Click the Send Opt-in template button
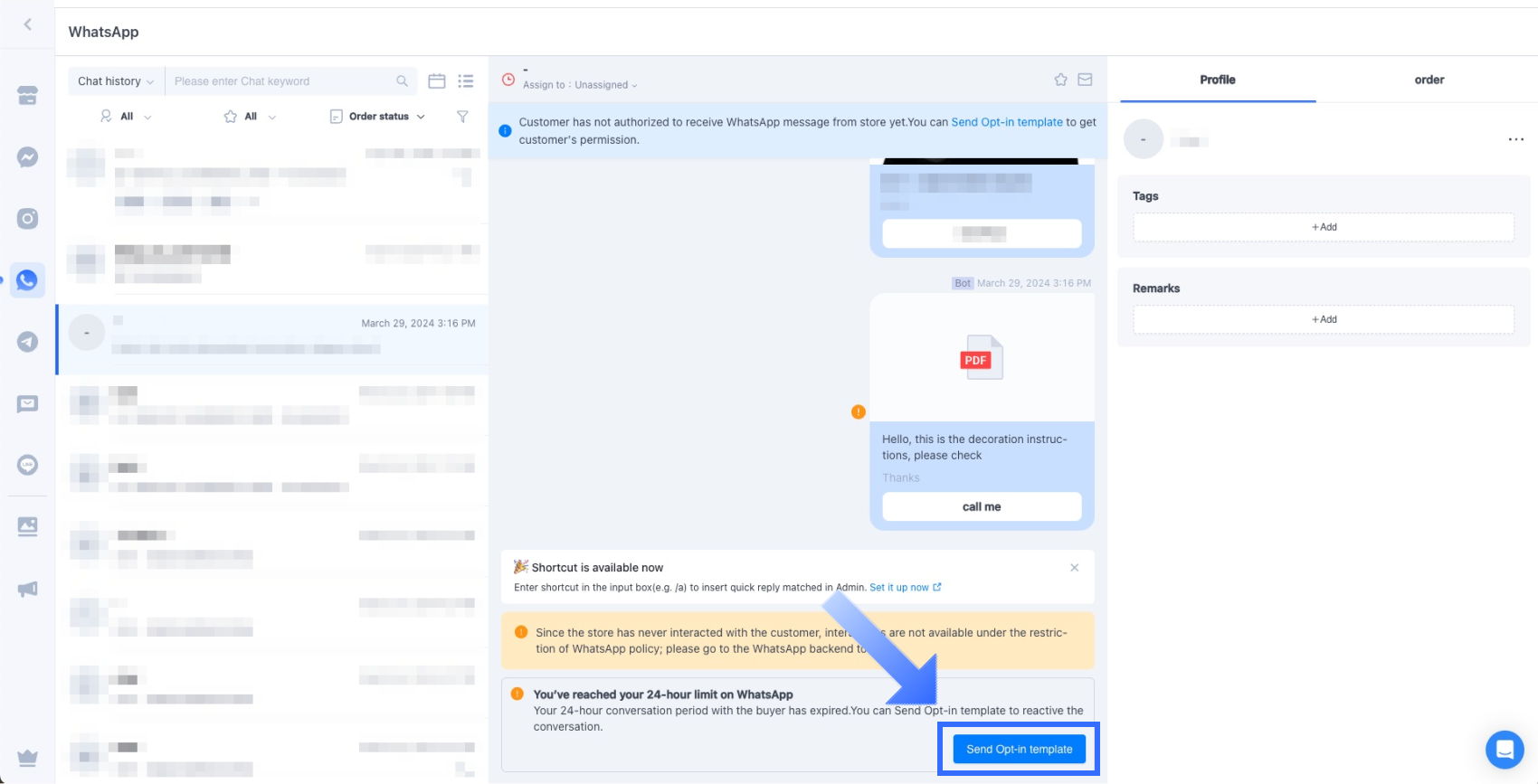Image resolution: width=1538 pixels, height=784 pixels. tap(1020, 749)
